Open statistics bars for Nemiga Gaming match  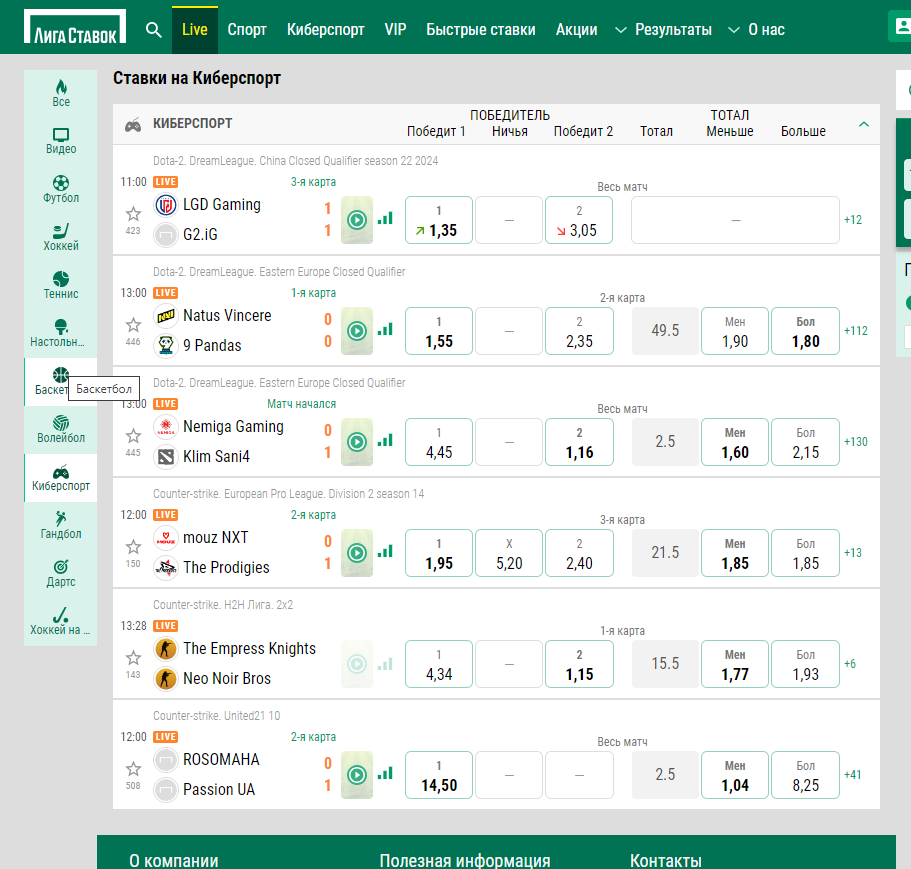385,440
